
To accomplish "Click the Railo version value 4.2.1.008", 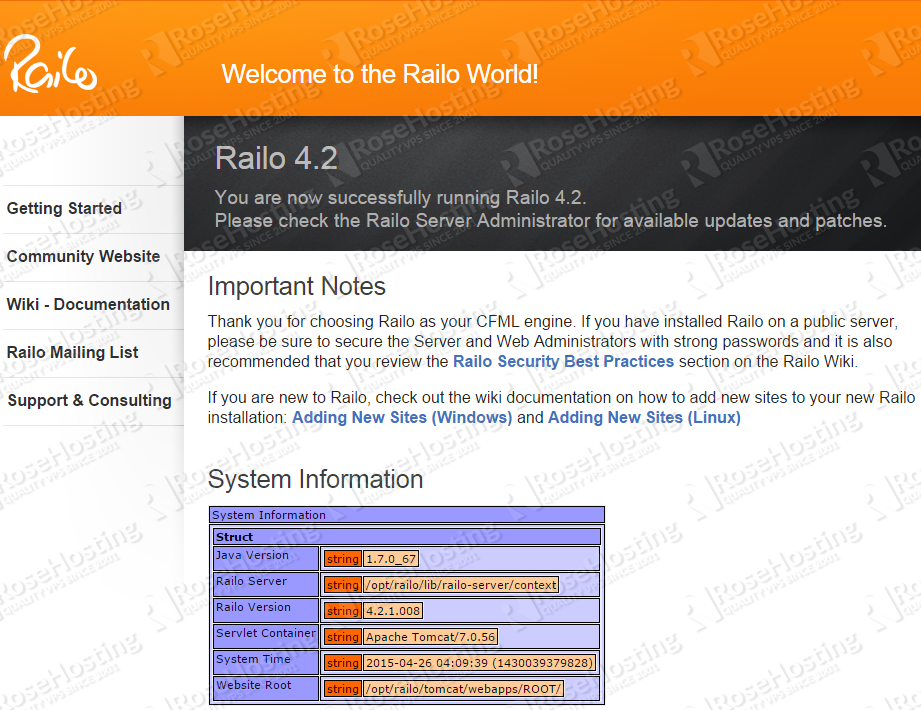I will [393, 611].
